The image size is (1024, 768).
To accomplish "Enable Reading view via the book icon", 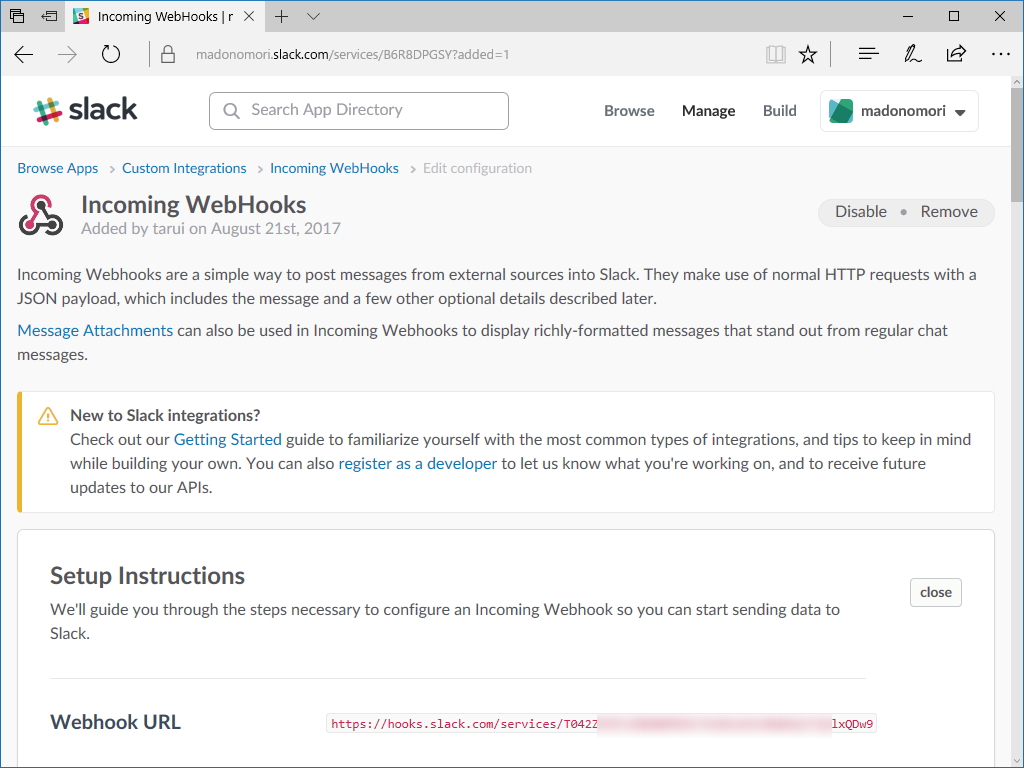I will 776,54.
